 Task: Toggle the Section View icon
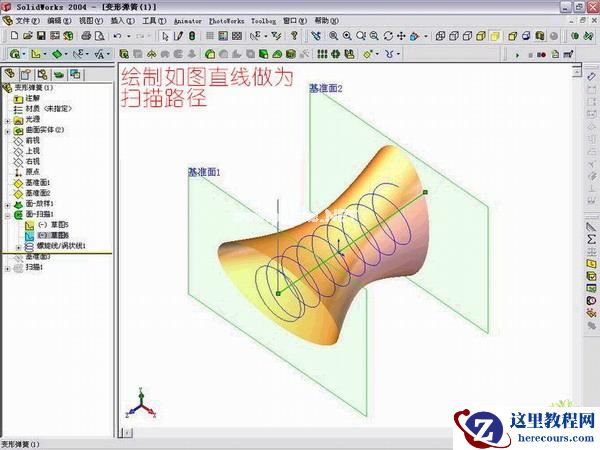(x=540, y=36)
